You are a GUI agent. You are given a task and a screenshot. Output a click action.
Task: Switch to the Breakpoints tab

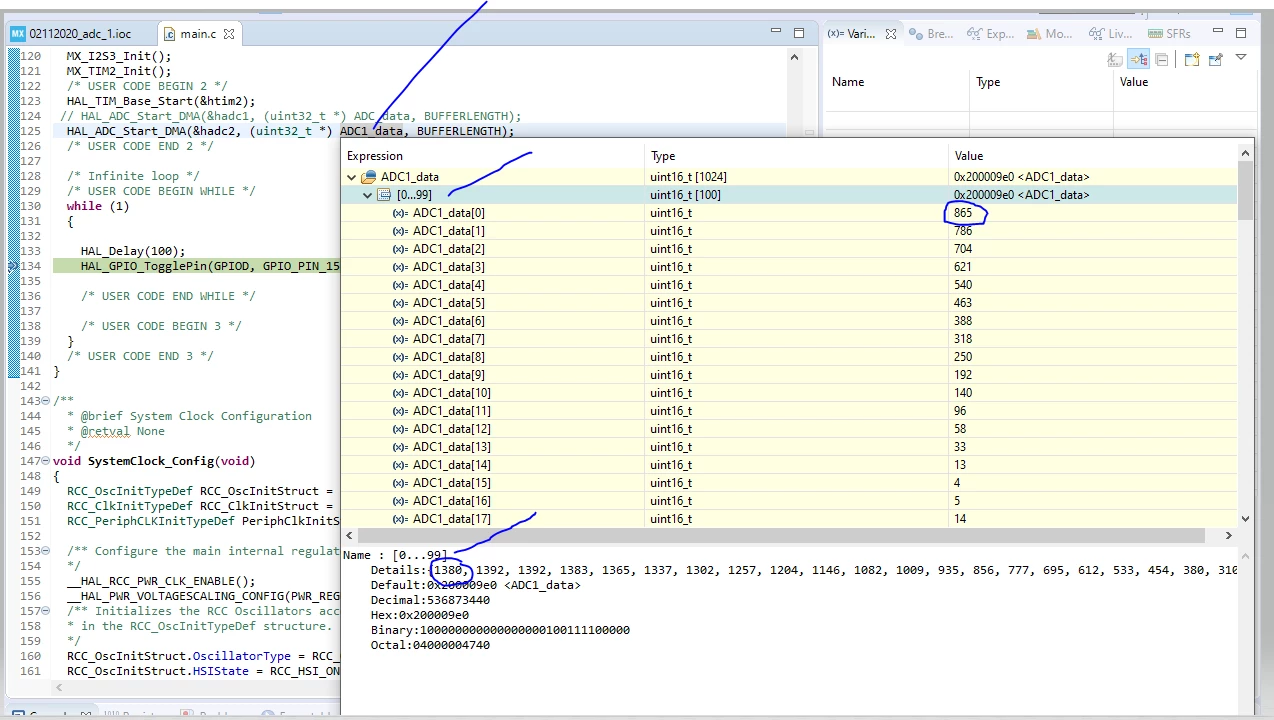(931, 33)
